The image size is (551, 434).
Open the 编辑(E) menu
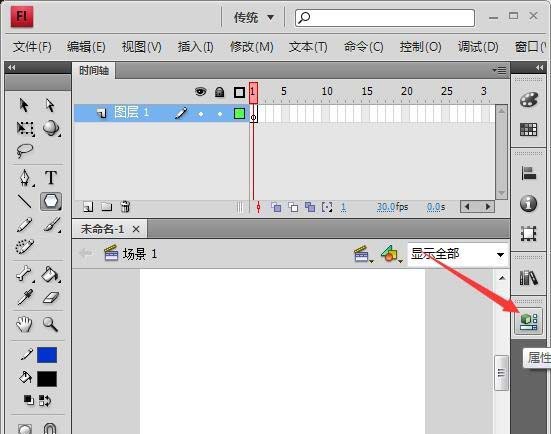86,46
